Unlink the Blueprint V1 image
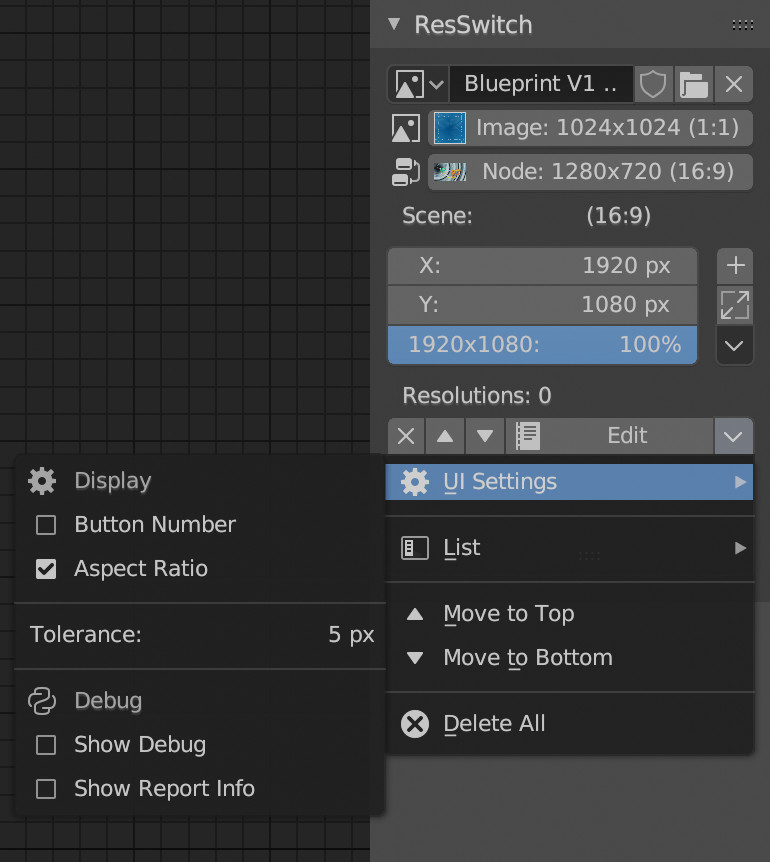 (x=734, y=85)
